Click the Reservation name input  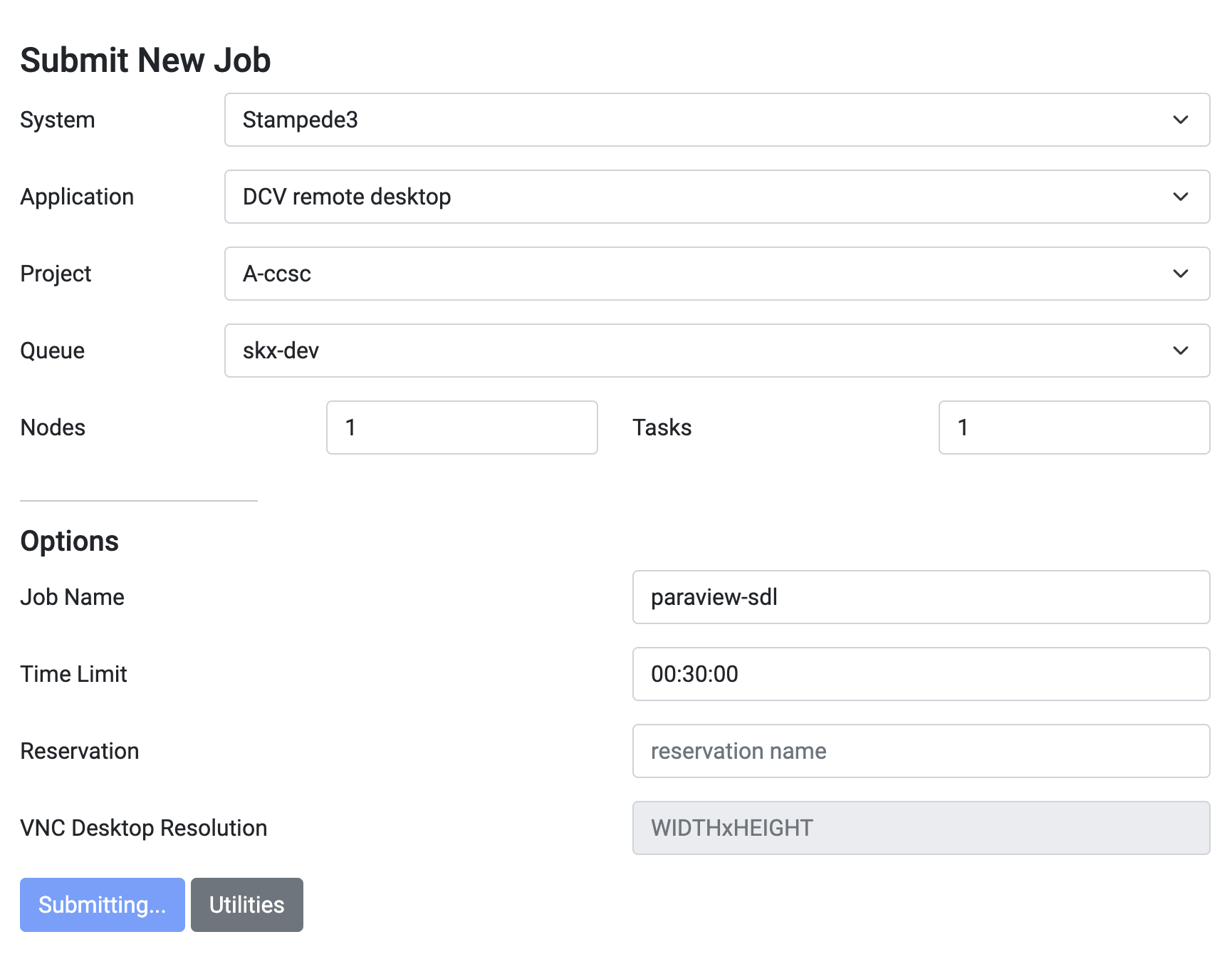[x=922, y=751]
